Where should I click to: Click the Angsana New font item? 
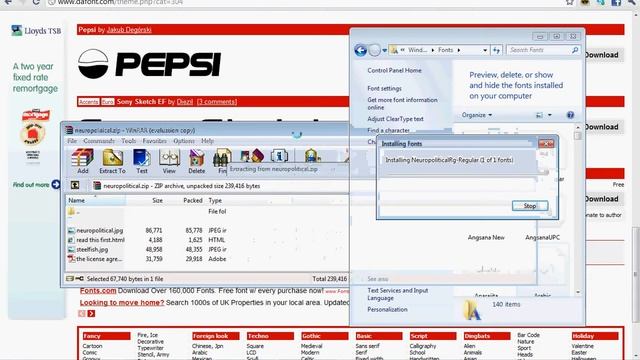[x=486, y=237]
